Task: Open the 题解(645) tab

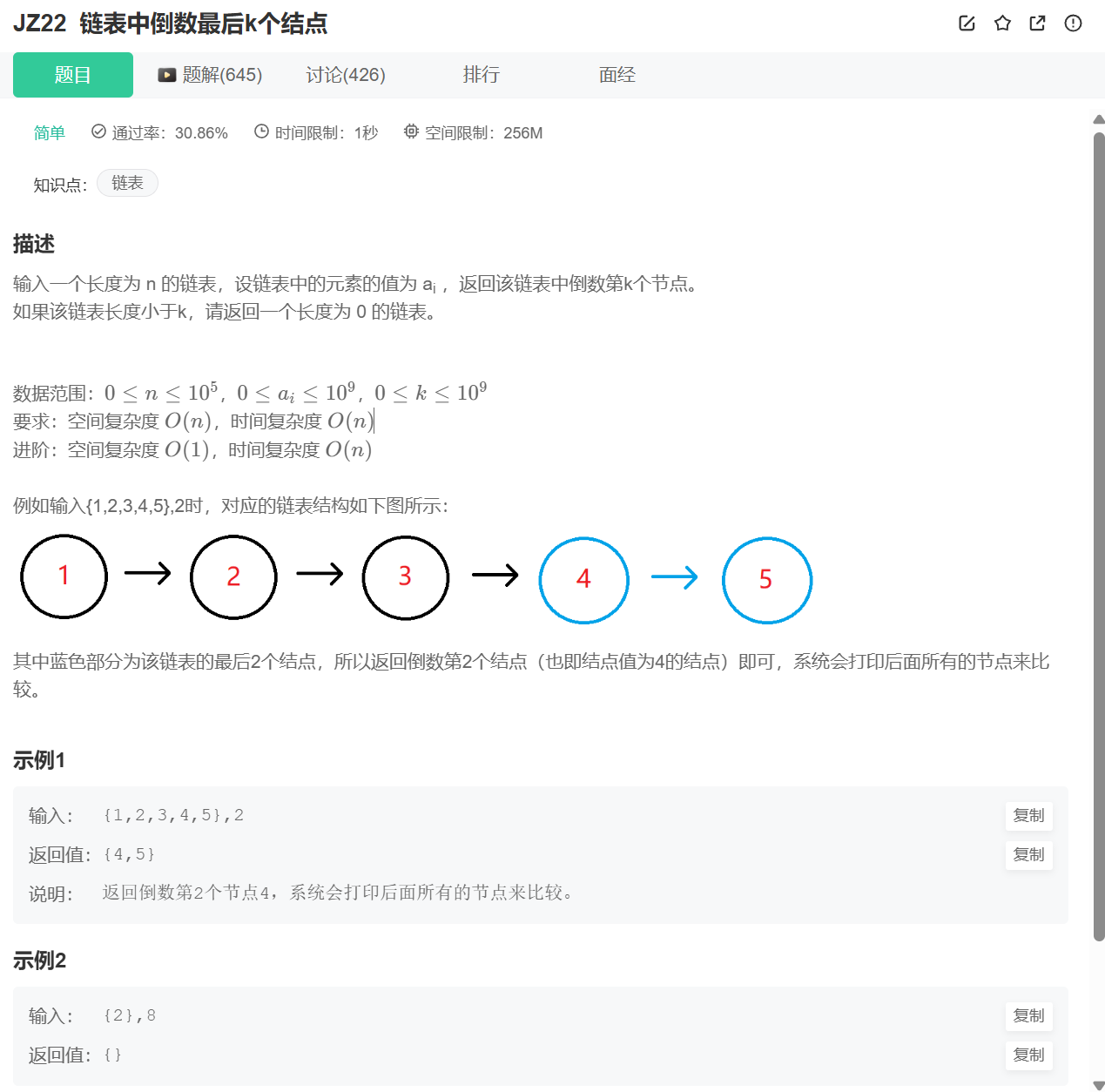Action: (210, 75)
